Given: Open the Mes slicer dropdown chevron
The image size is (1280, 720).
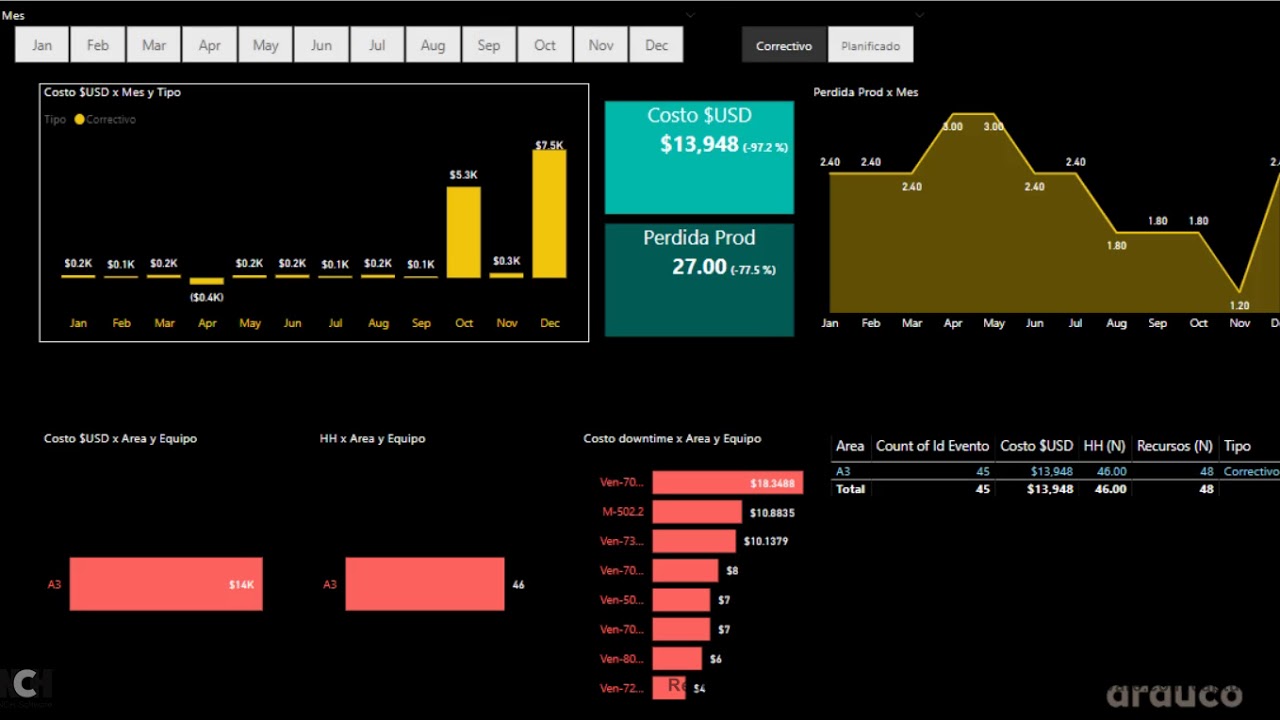Looking at the screenshot, I should coord(690,15).
